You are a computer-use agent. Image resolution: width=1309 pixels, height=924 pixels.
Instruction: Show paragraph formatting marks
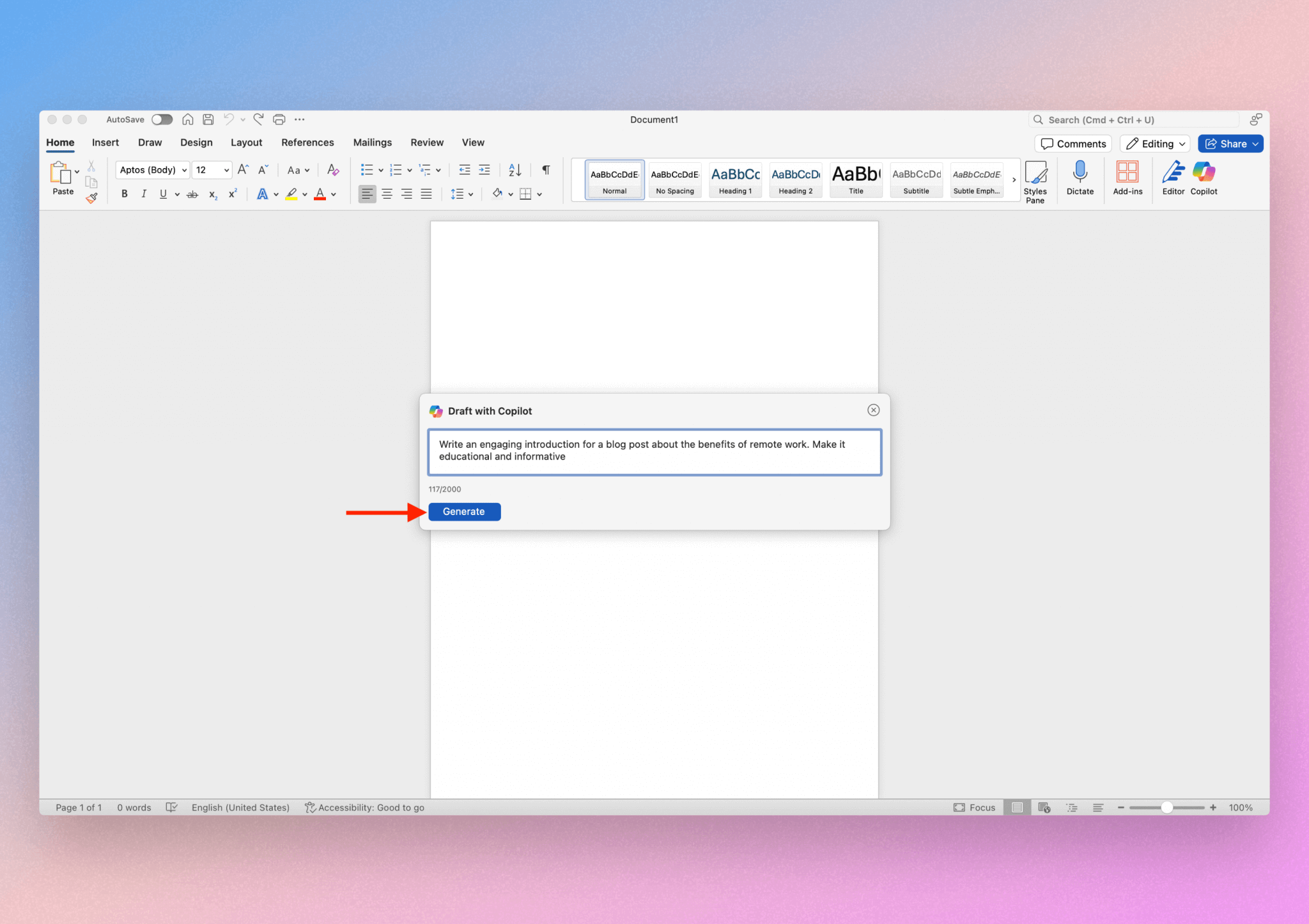point(545,169)
